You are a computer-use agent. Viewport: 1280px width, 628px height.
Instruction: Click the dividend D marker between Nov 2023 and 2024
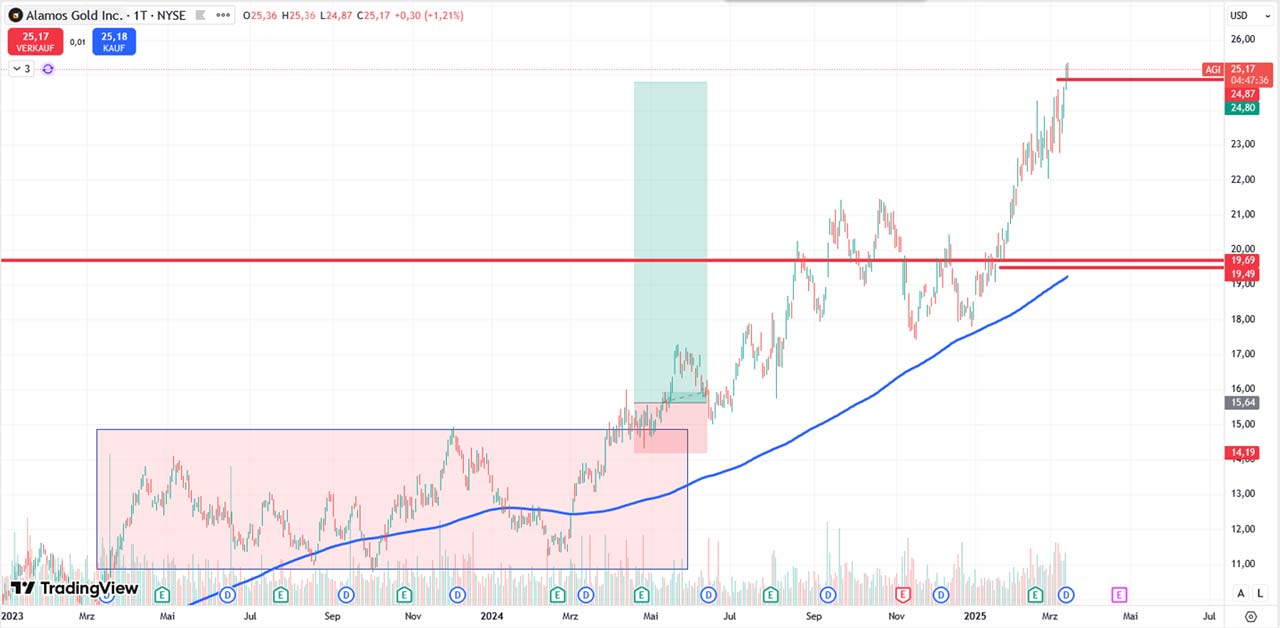coord(456,594)
